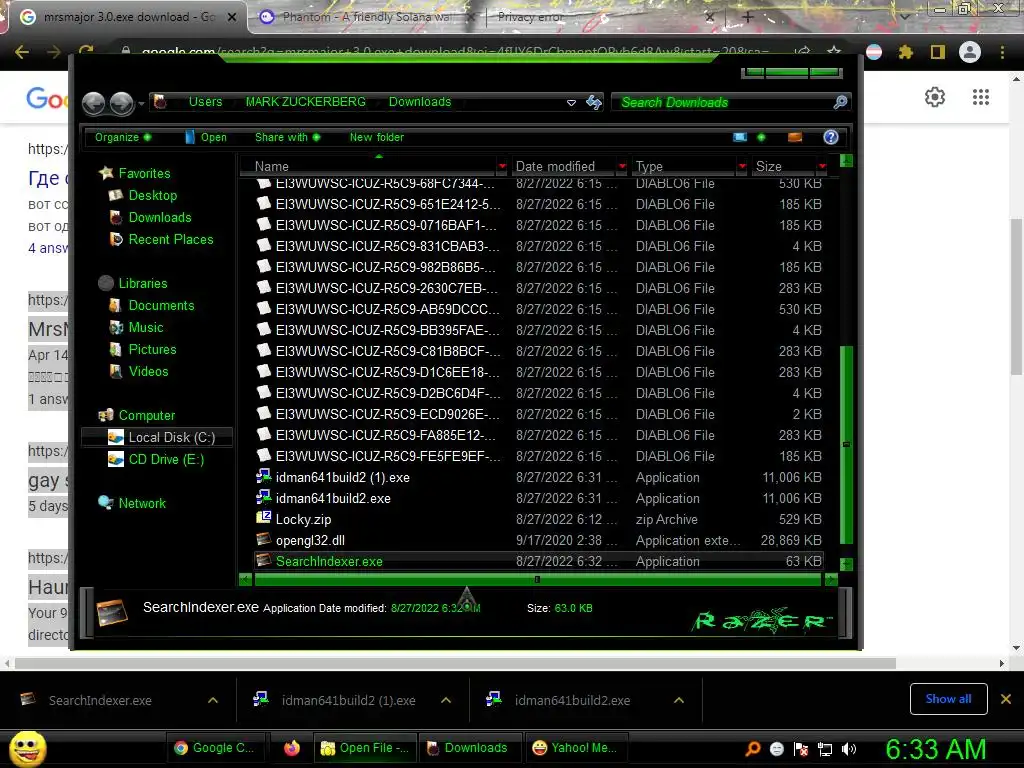The image size is (1024, 768).
Task: Open recent pages dropdown beside forward button
Action: coord(141,104)
